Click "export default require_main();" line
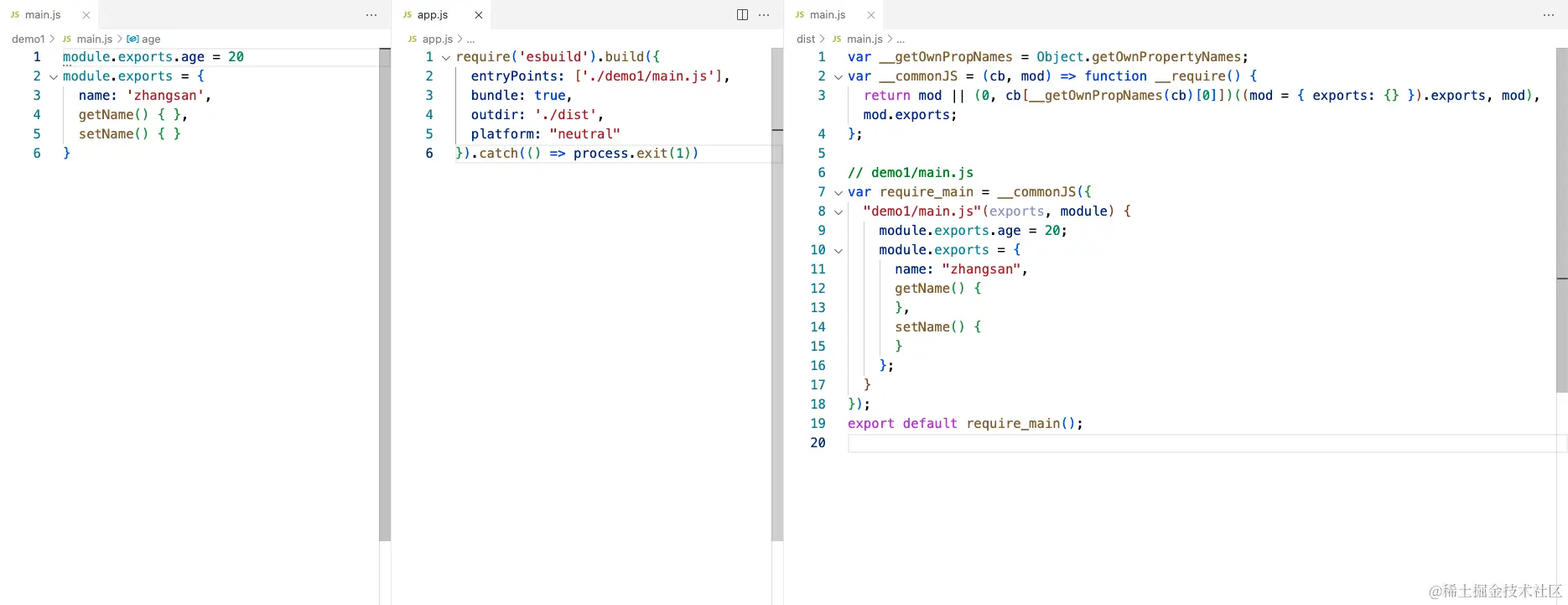1568x605 pixels. click(x=965, y=424)
